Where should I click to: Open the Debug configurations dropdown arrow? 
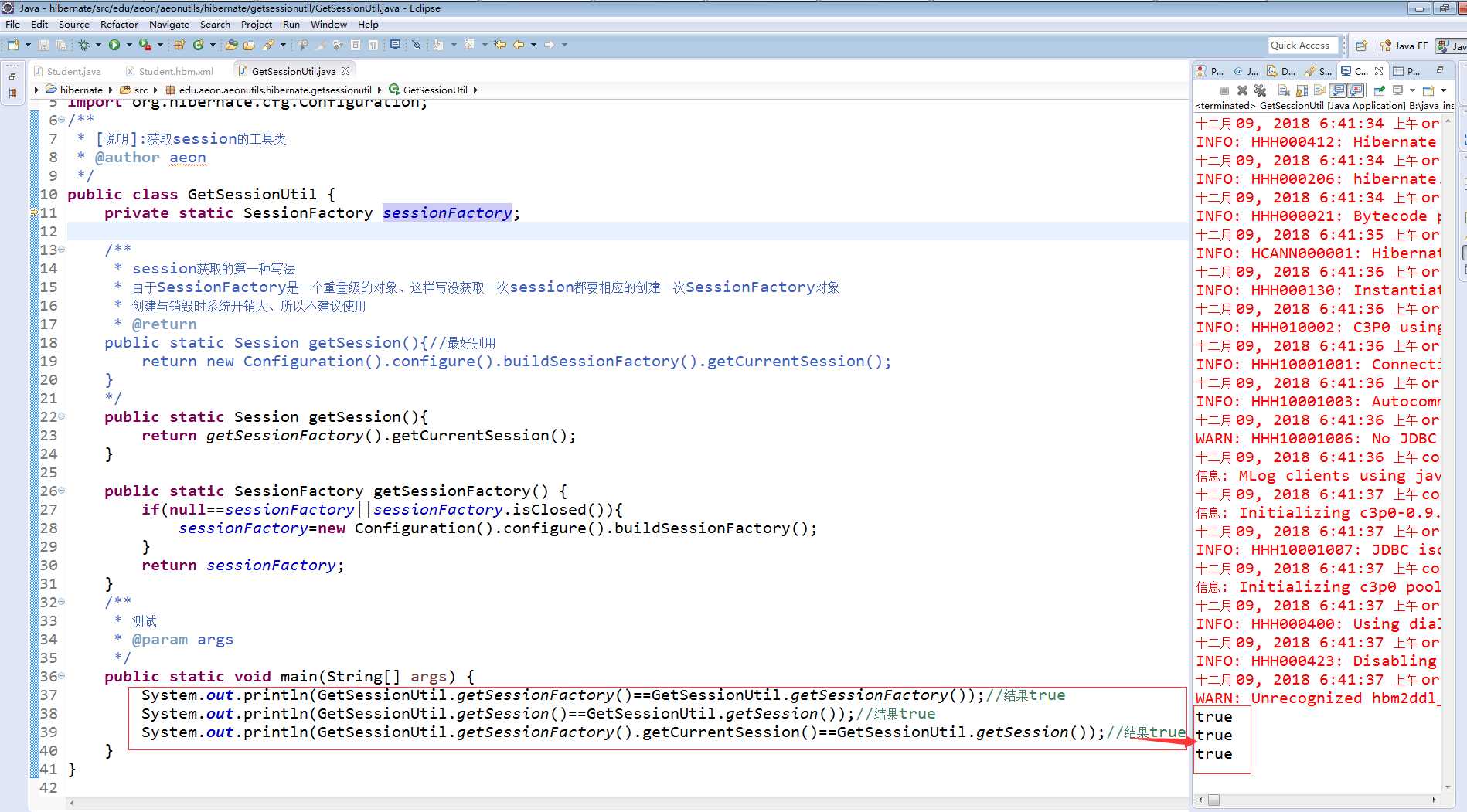click(x=98, y=45)
